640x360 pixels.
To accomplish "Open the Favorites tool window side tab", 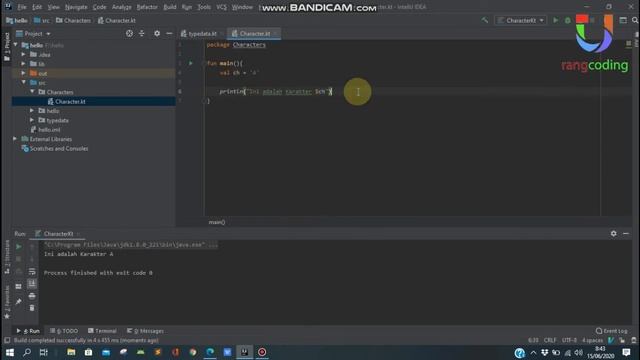I will 7,302.
